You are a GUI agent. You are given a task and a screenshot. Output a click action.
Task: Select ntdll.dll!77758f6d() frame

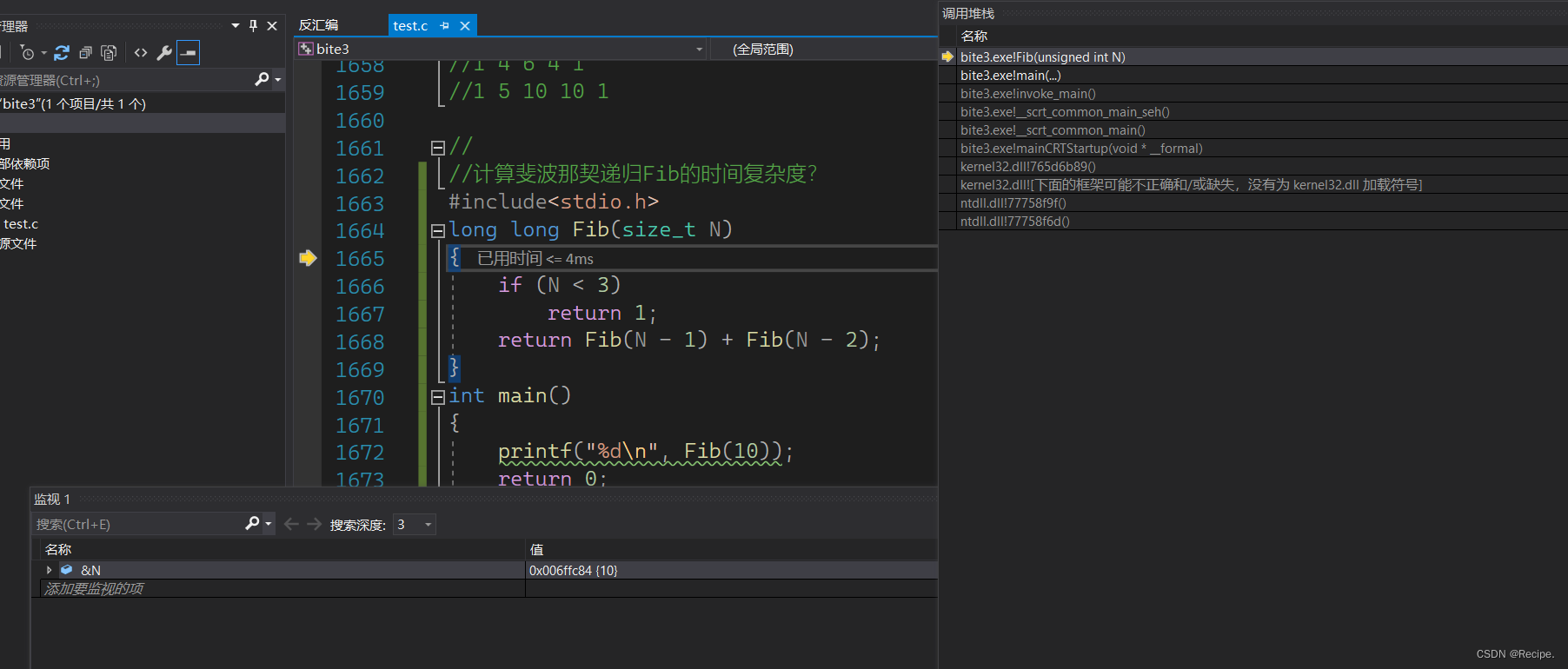coord(1014,222)
